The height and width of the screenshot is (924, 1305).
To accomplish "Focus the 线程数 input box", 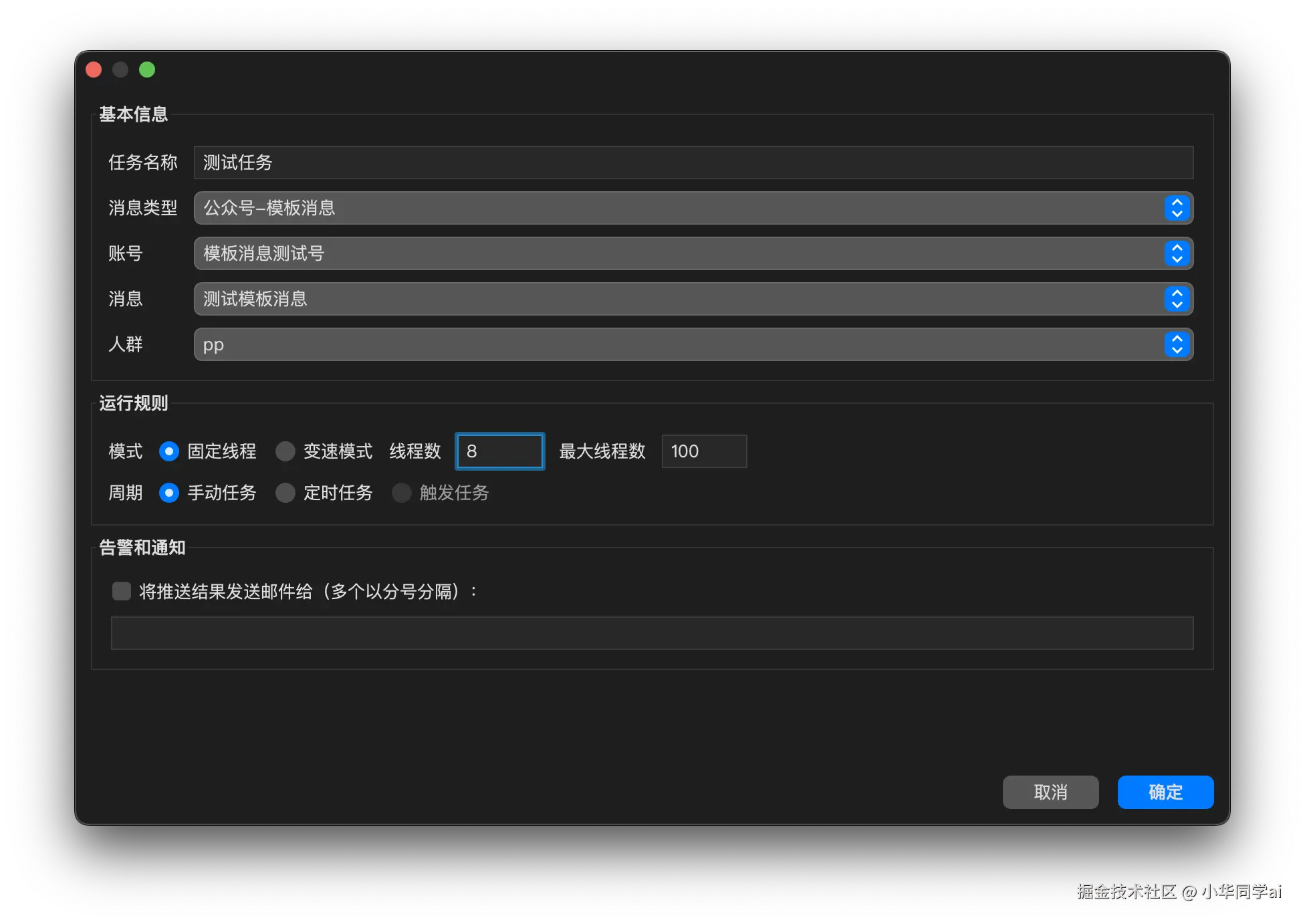I will (x=499, y=451).
